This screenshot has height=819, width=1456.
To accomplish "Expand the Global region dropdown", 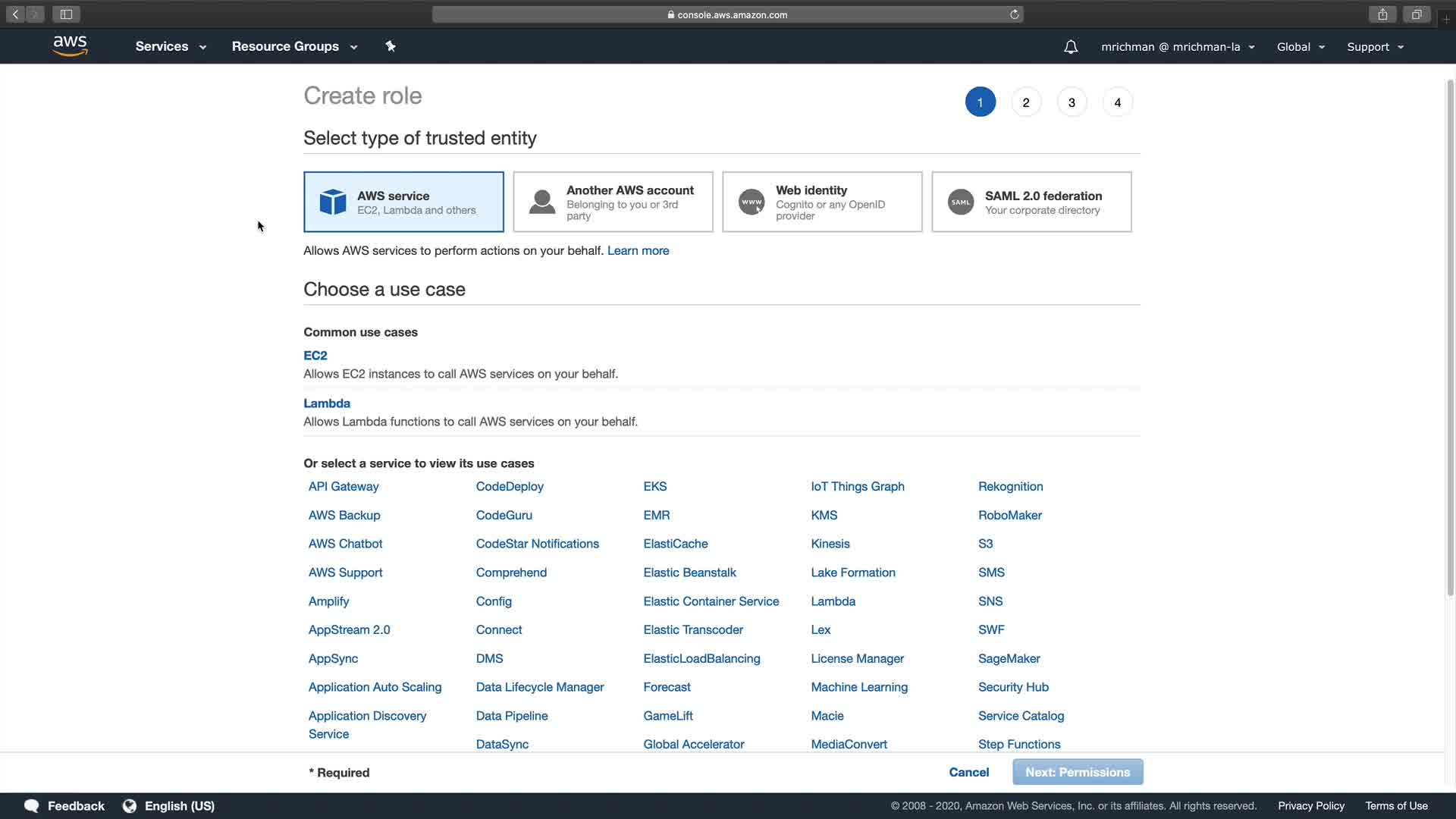I will (1301, 47).
